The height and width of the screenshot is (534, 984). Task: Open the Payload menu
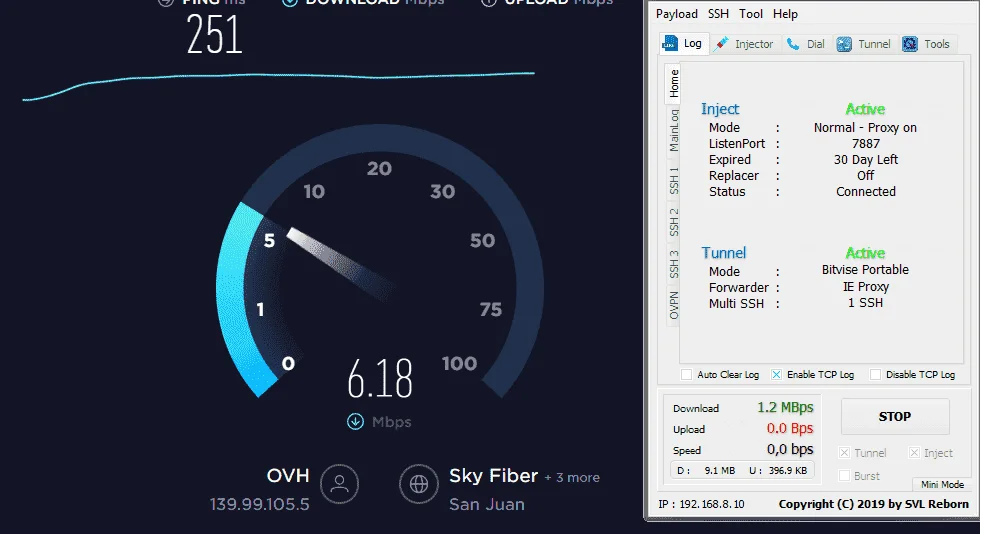676,14
